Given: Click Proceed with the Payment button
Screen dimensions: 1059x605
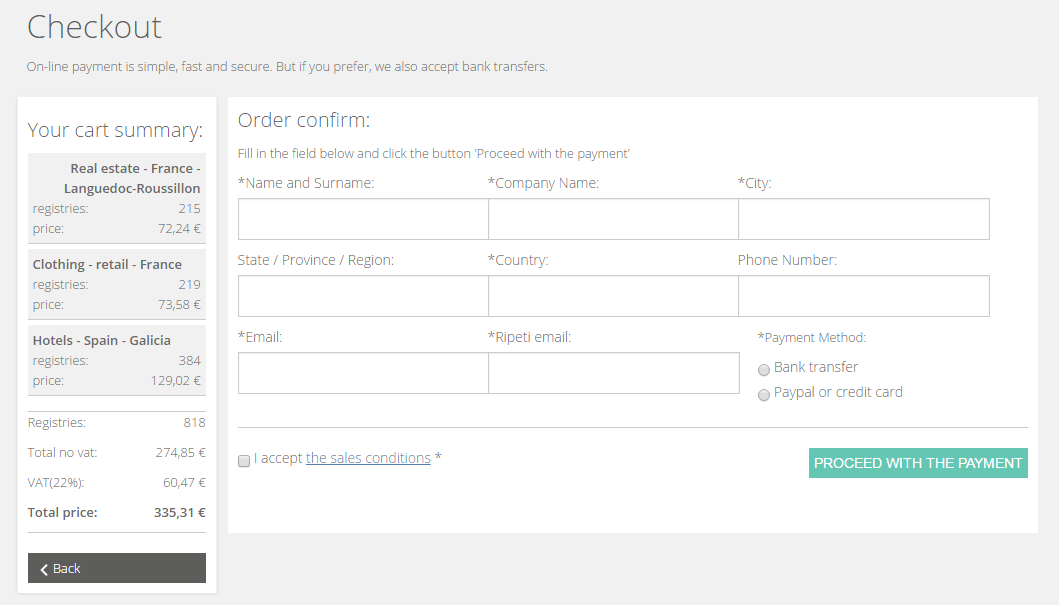Looking at the screenshot, I should (x=918, y=463).
